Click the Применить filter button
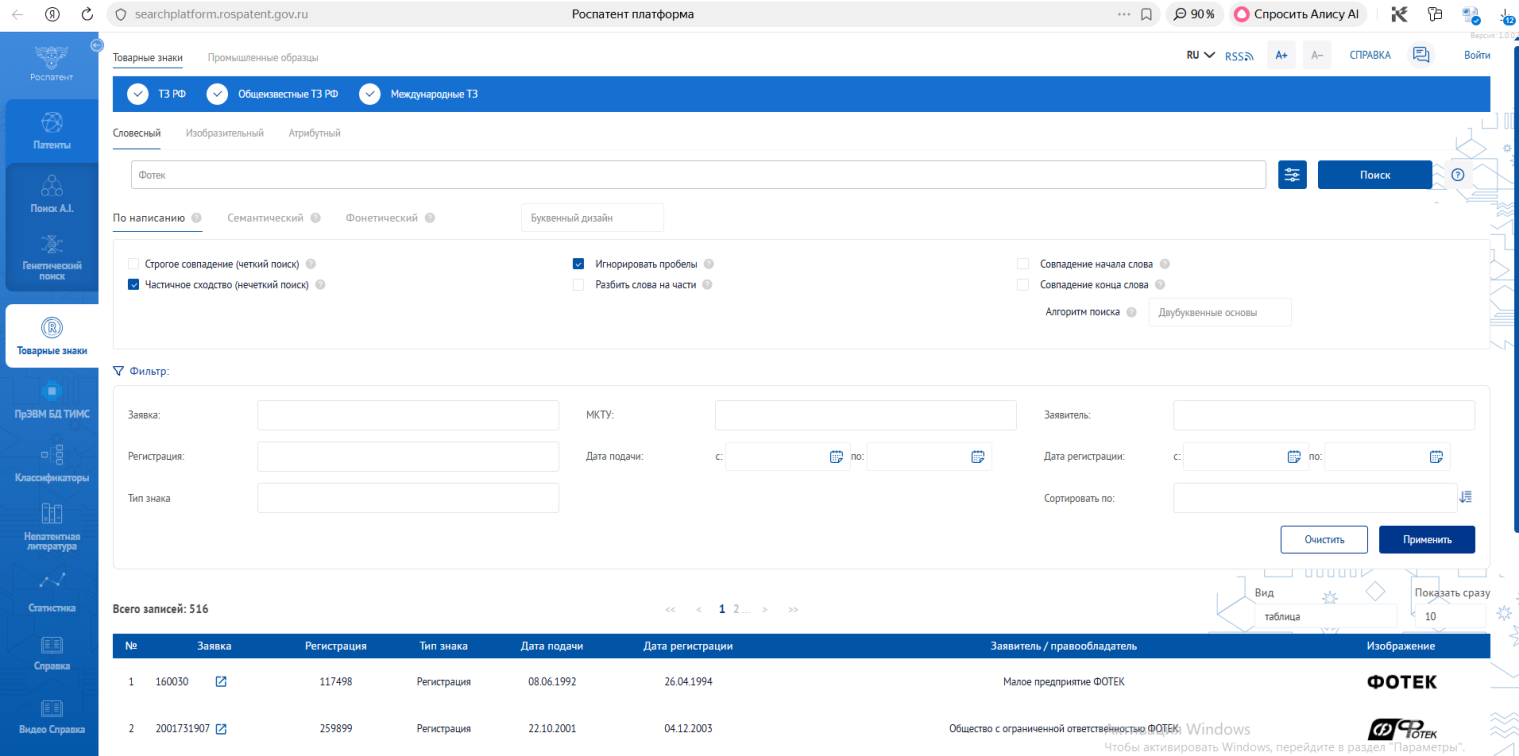The image size is (1519, 756). (1427, 539)
